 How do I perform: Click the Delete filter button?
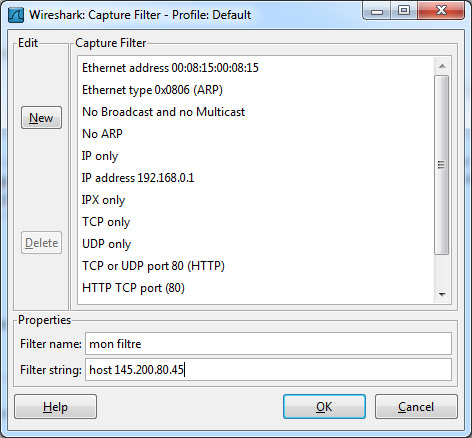tap(41, 243)
